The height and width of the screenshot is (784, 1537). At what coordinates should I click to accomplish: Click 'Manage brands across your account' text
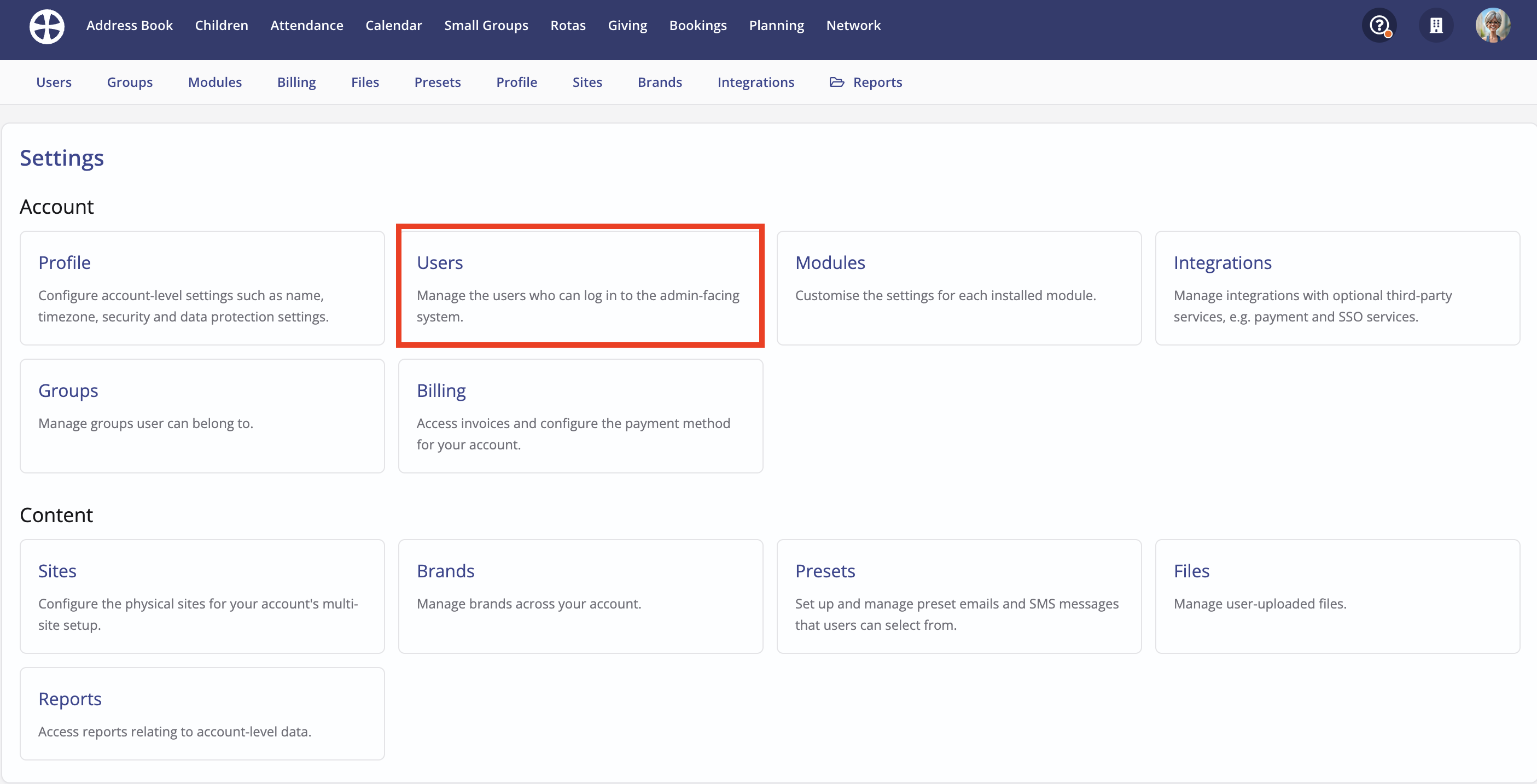click(x=528, y=604)
